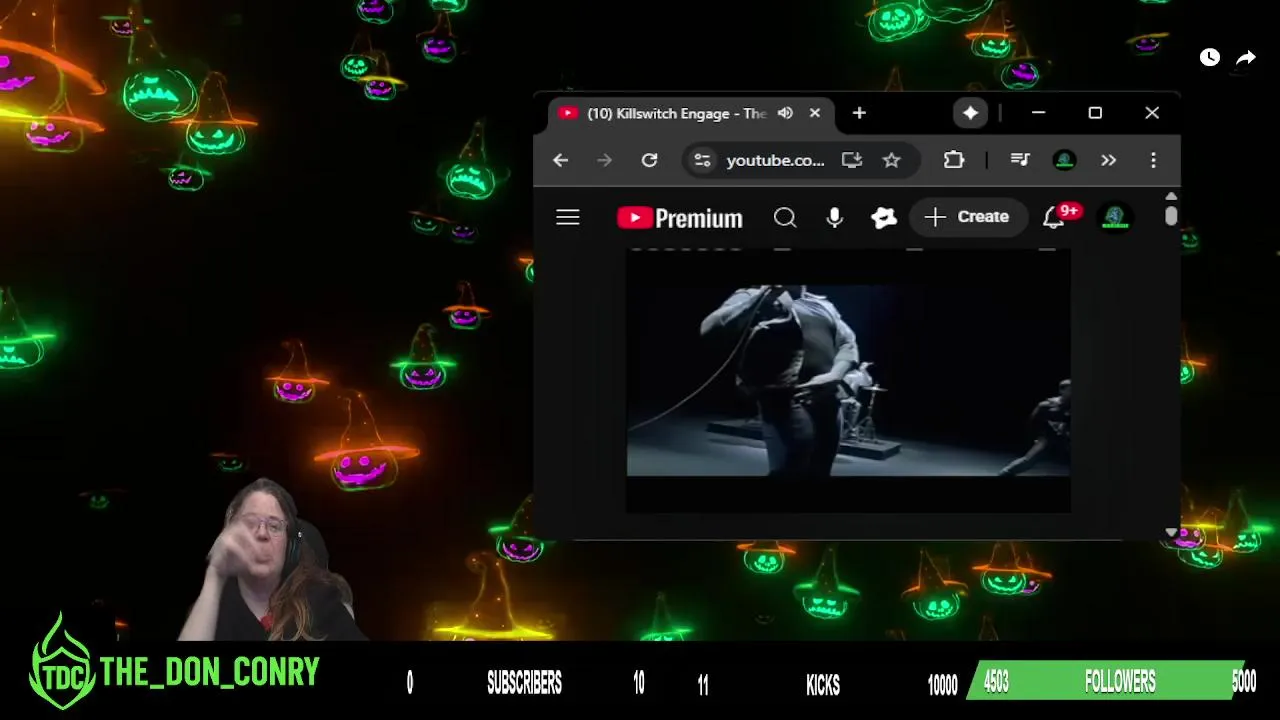
Task: Click the youtube.com address field
Action: point(775,160)
